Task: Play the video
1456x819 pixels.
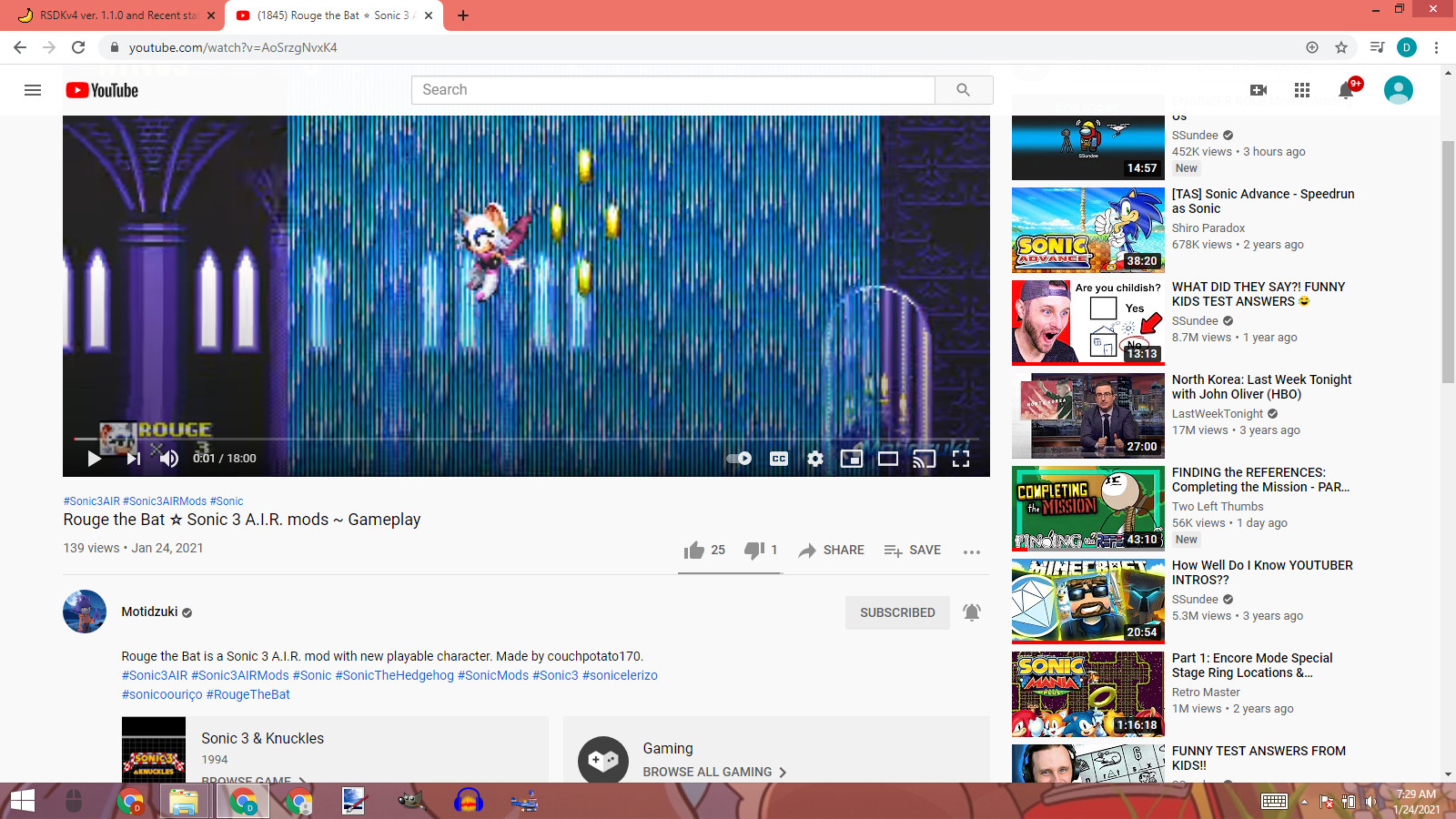Action: 94,459
